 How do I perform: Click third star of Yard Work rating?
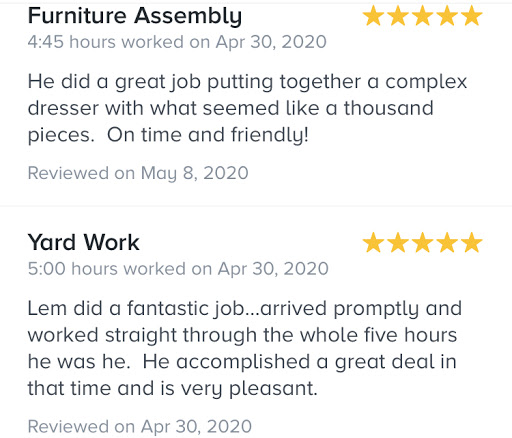[423, 242]
